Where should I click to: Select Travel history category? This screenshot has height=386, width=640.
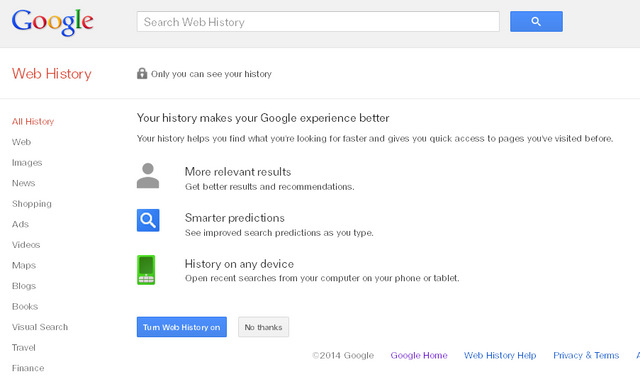(24, 348)
